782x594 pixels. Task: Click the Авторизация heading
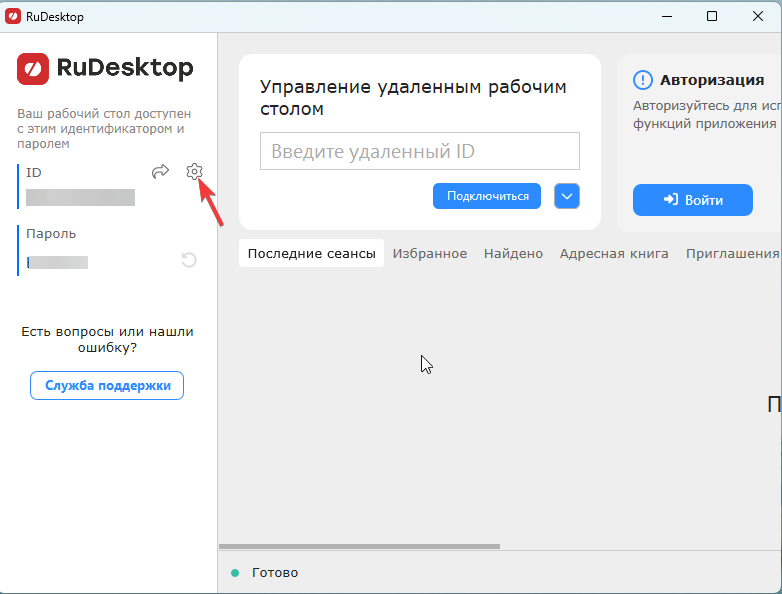(712, 80)
